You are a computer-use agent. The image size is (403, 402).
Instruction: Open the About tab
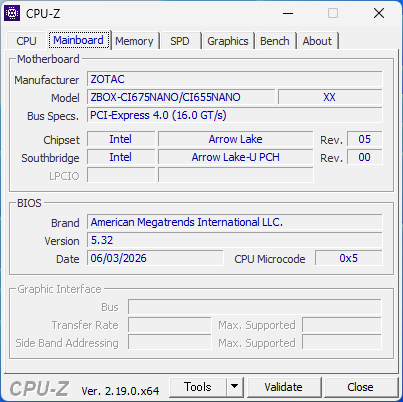point(317,41)
